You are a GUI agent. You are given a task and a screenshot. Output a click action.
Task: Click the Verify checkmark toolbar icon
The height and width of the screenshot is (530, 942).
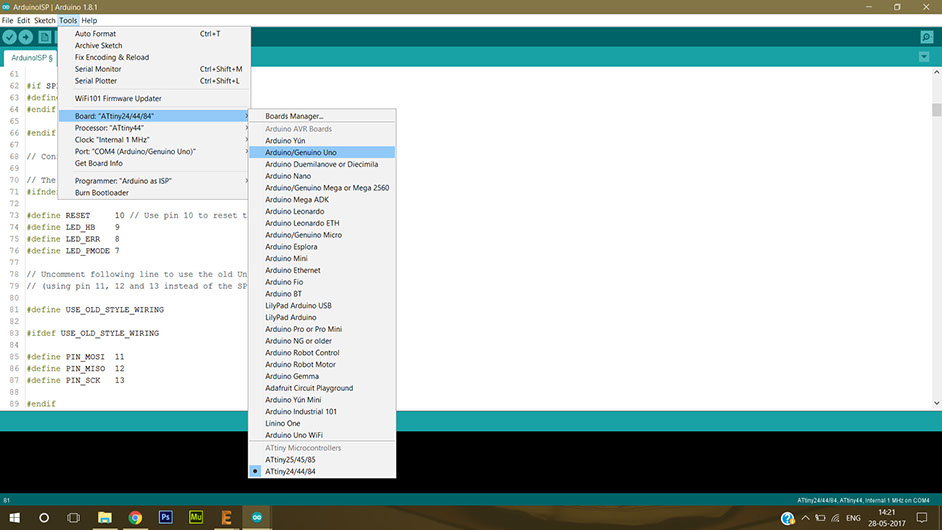[10, 37]
